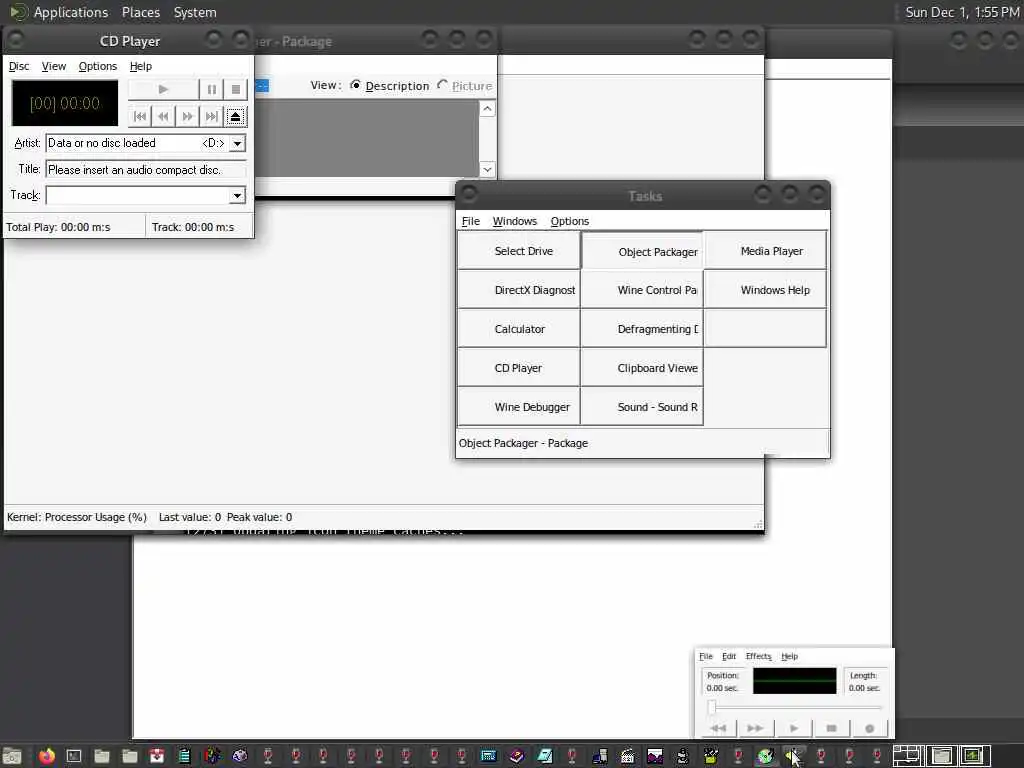Click the CD Player time display
The height and width of the screenshot is (768, 1024).
pos(65,103)
